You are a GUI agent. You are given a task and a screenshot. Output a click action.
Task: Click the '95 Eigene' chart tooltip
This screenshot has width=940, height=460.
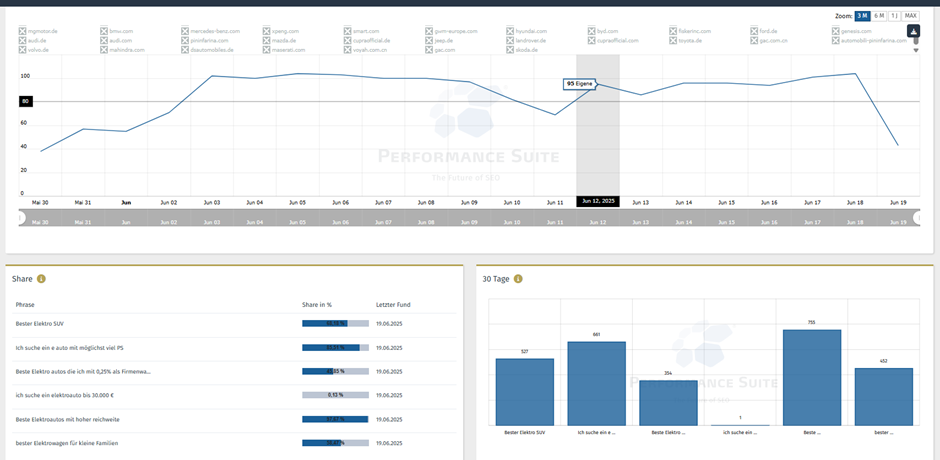[580, 84]
